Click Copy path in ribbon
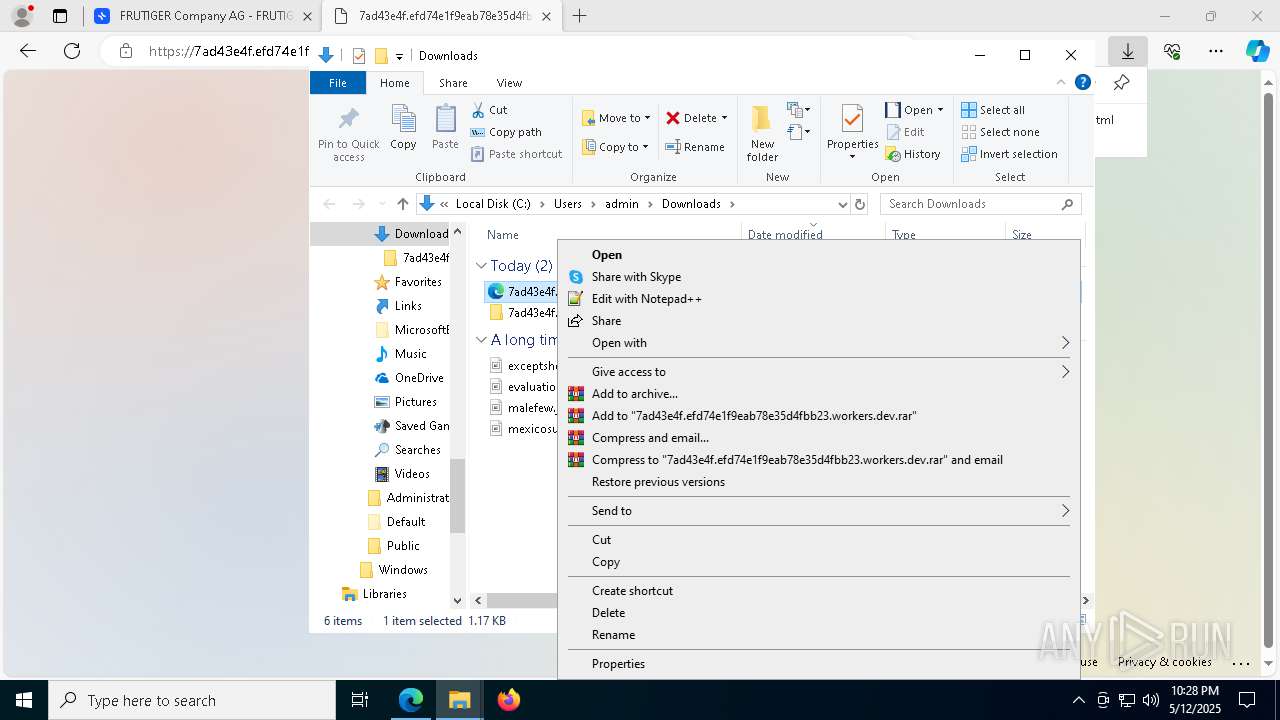1280x720 pixels. (x=506, y=132)
